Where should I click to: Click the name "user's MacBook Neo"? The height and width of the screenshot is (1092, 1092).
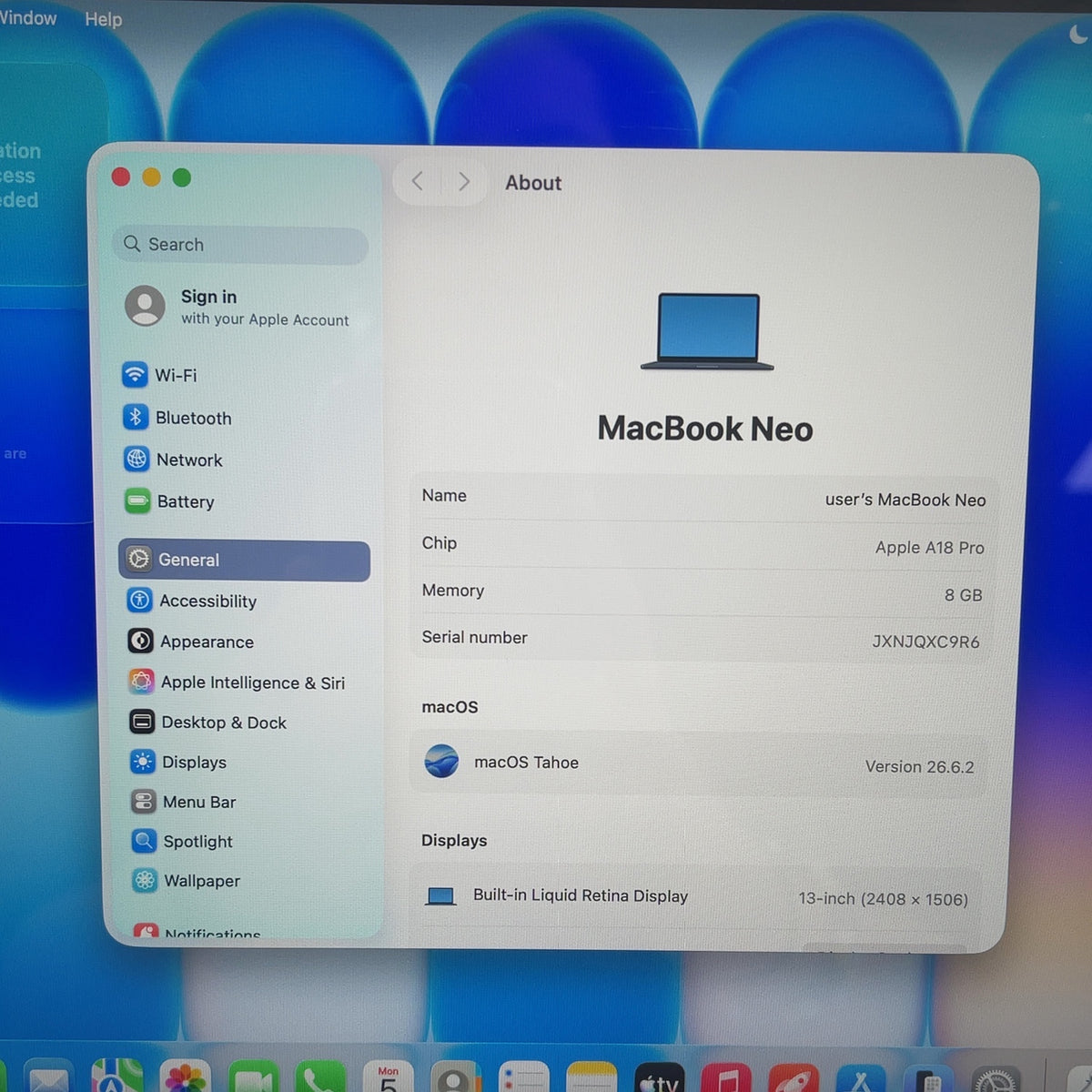coord(905,500)
